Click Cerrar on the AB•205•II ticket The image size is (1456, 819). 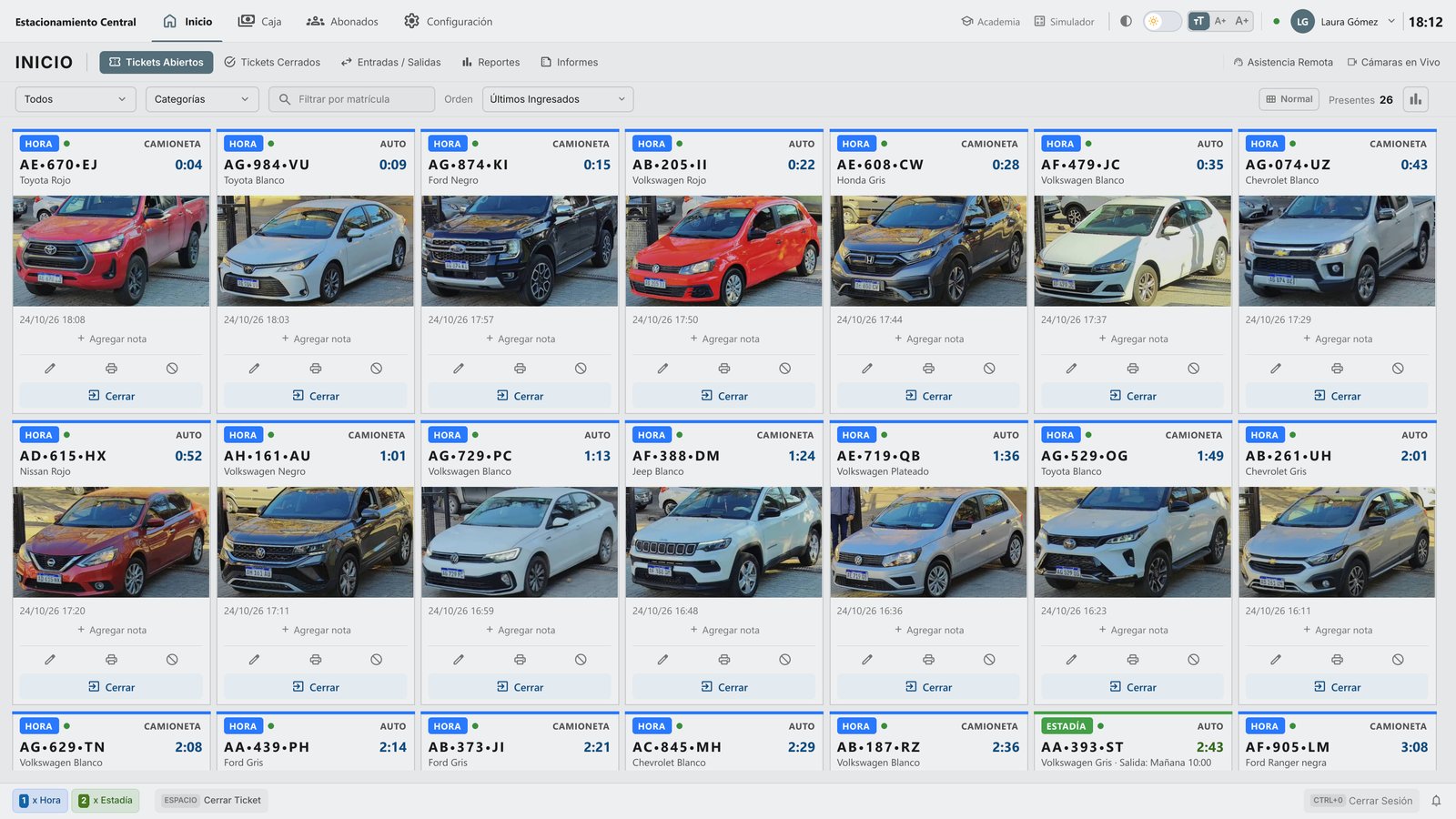click(724, 396)
